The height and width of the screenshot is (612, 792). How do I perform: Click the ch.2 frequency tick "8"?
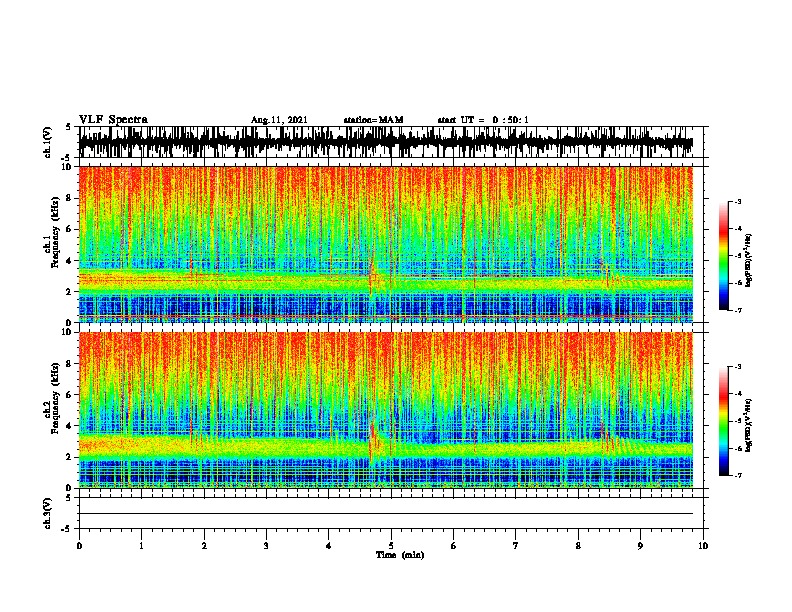pos(70,364)
